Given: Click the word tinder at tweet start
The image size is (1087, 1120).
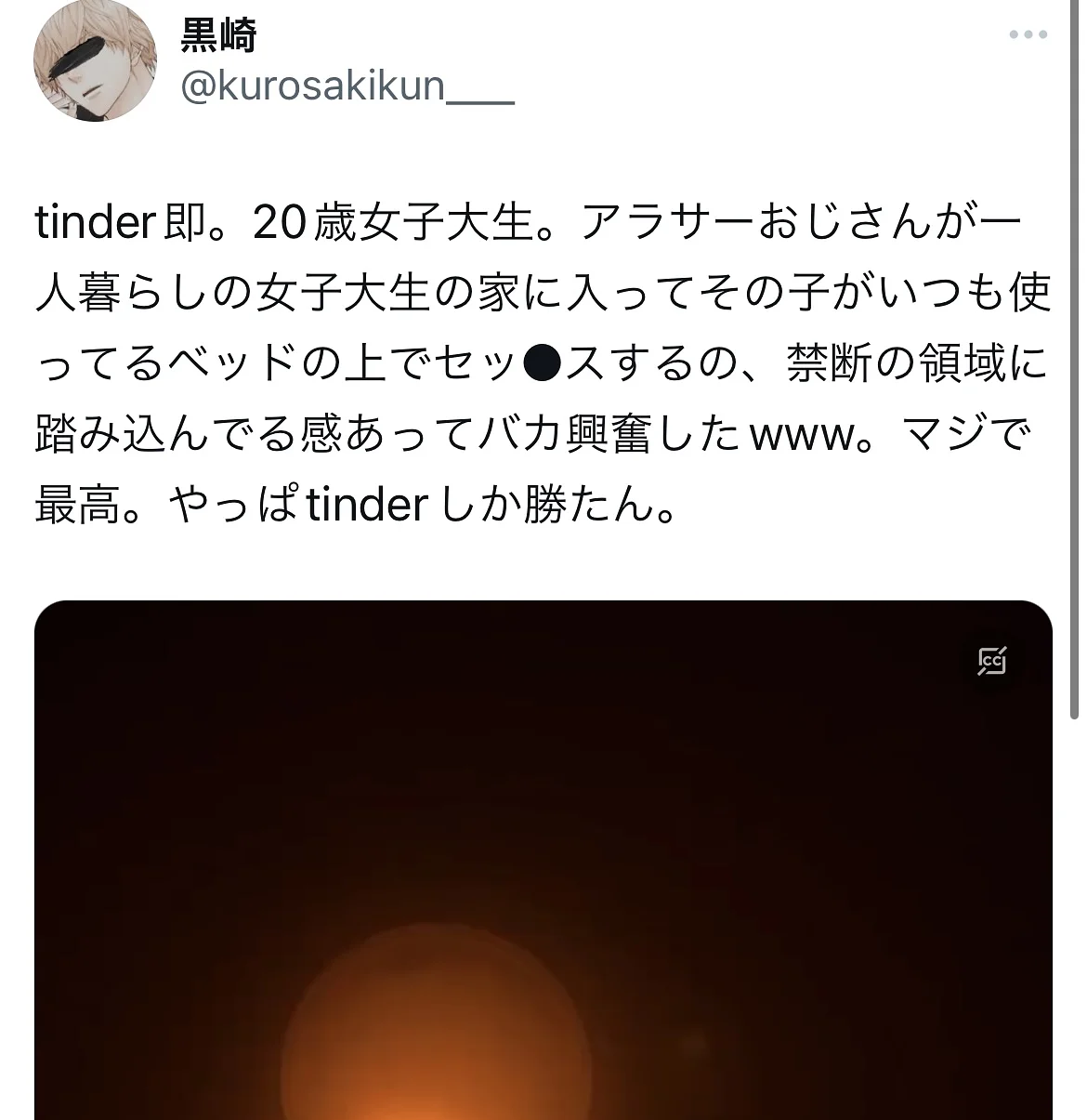Looking at the screenshot, I should 95,222.
